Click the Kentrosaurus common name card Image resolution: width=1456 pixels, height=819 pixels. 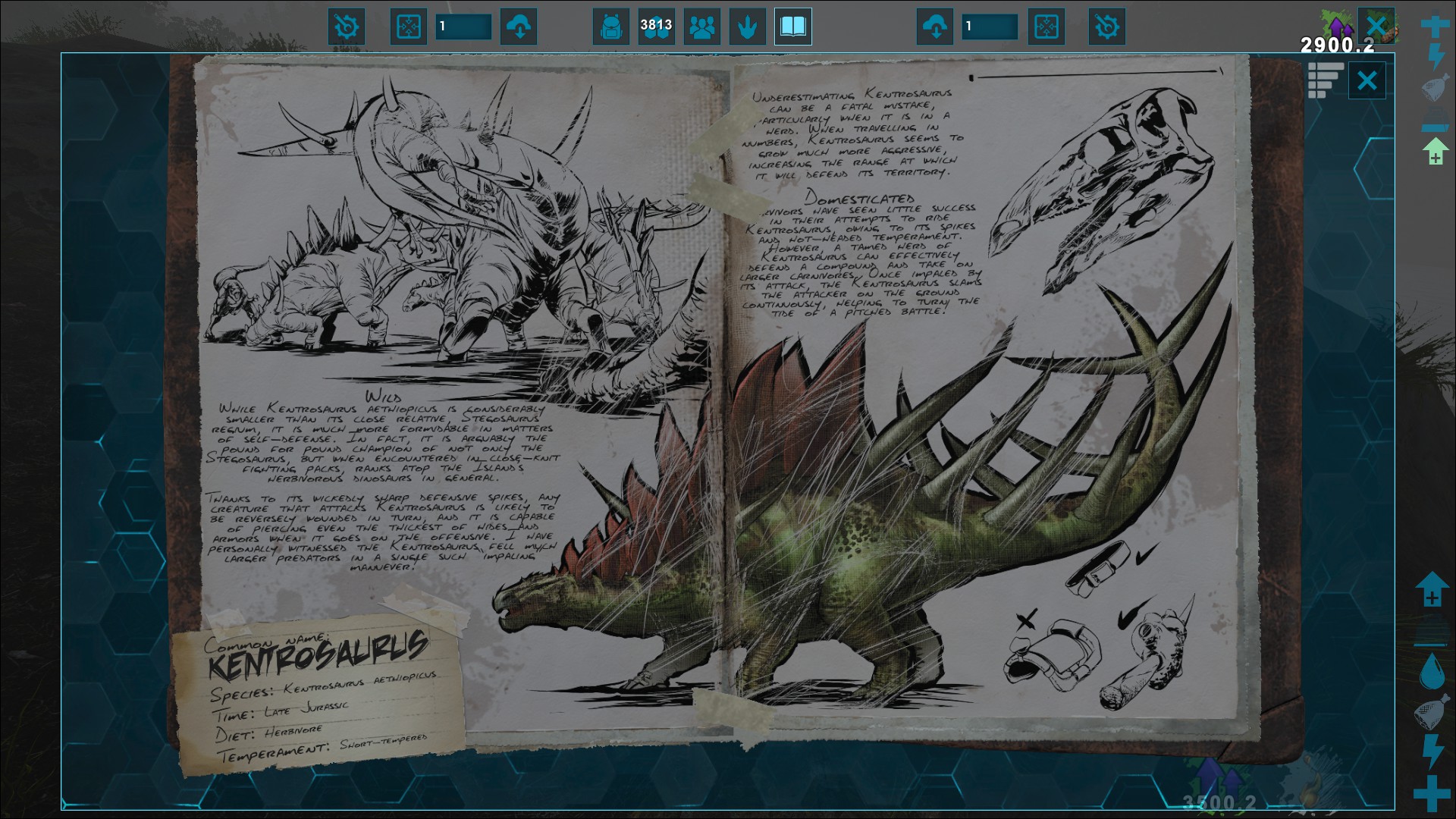point(318,694)
